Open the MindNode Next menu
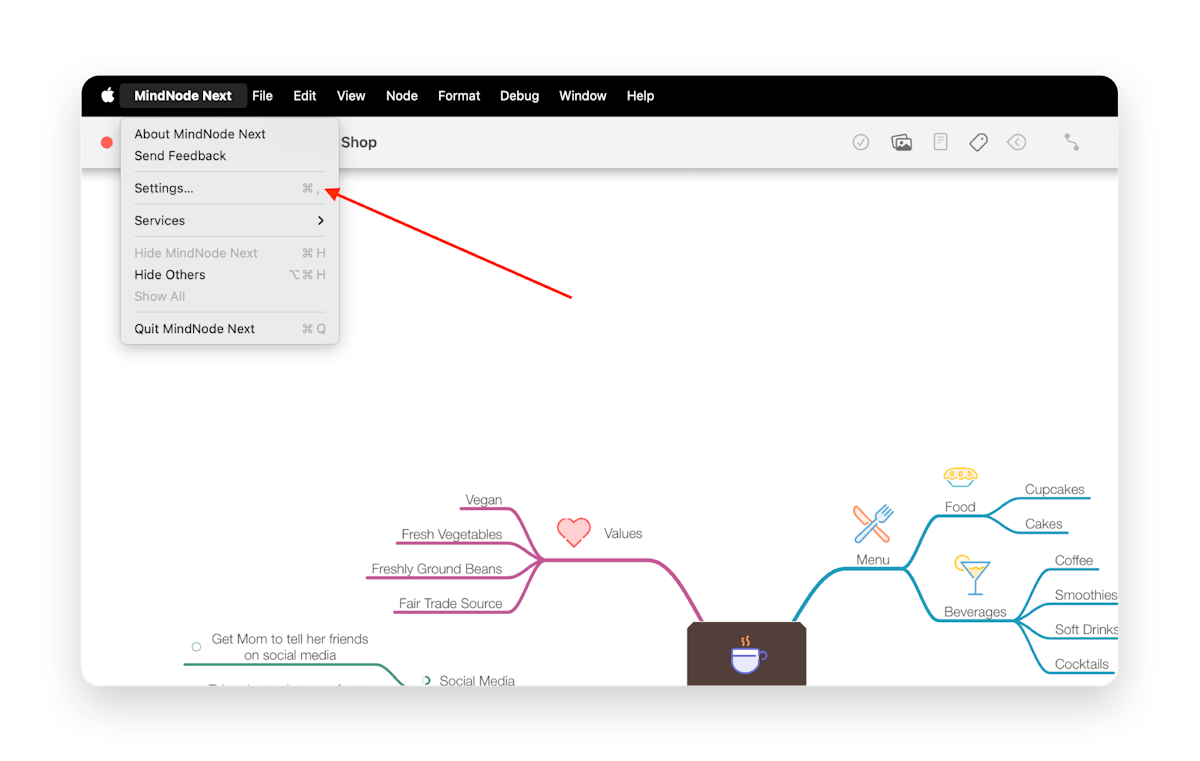Screen dimensions: 1200x761 click(x=183, y=96)
